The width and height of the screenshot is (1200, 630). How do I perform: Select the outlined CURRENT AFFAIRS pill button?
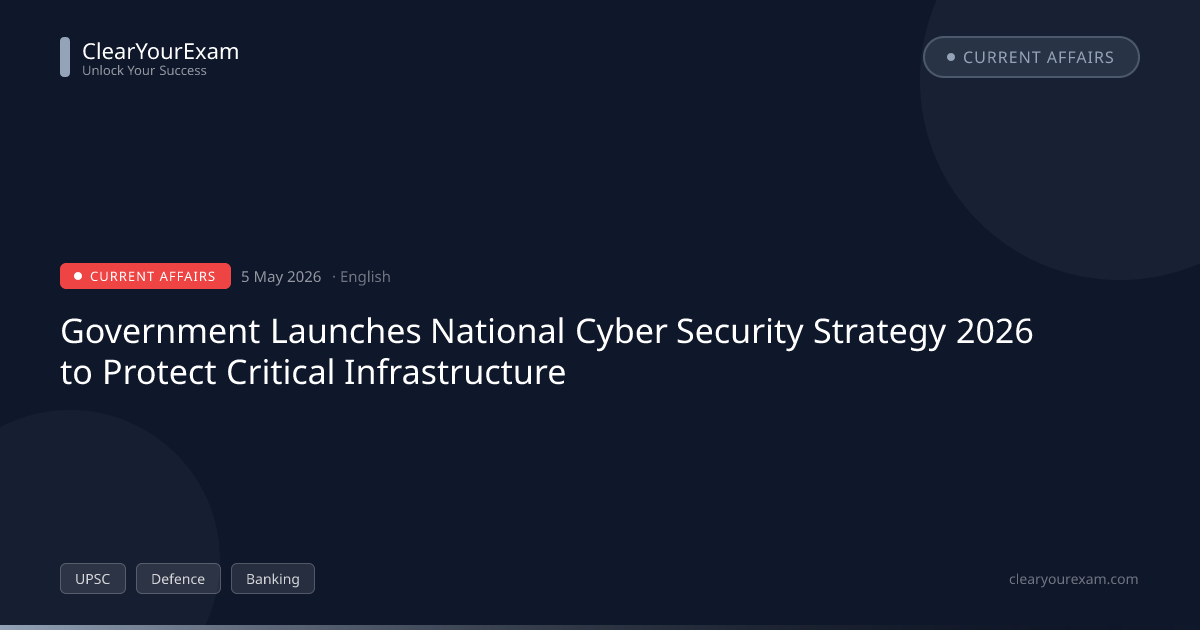[1031, 57]
